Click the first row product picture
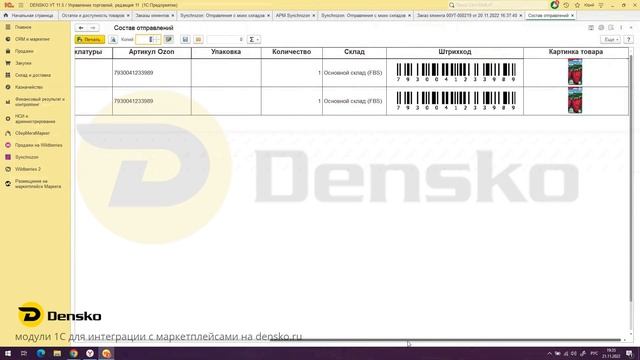The width and height of the screenshot is (640, 360). pyautogui.click(x=575, y=72)
